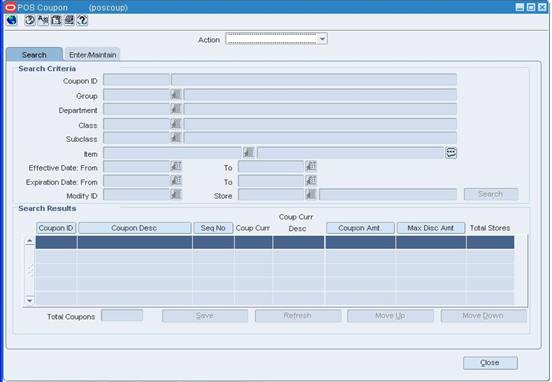The height and width of the screenshot is (382, 552).
Task: Open the Subclass list of values icon
Action: pyautogui.click(x=176, y=138)
